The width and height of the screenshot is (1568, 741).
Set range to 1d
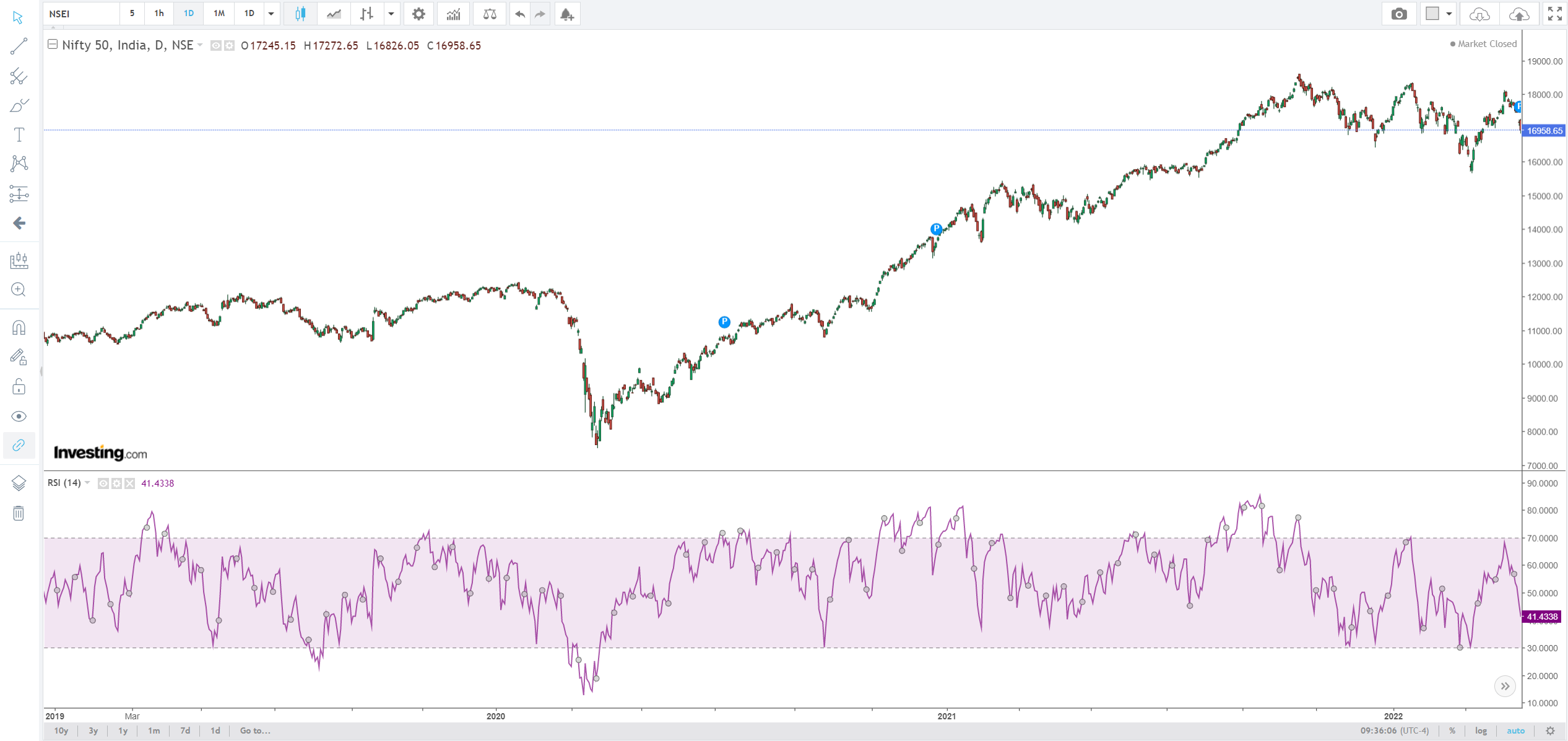pyautogui.click(x=215, y=731)
